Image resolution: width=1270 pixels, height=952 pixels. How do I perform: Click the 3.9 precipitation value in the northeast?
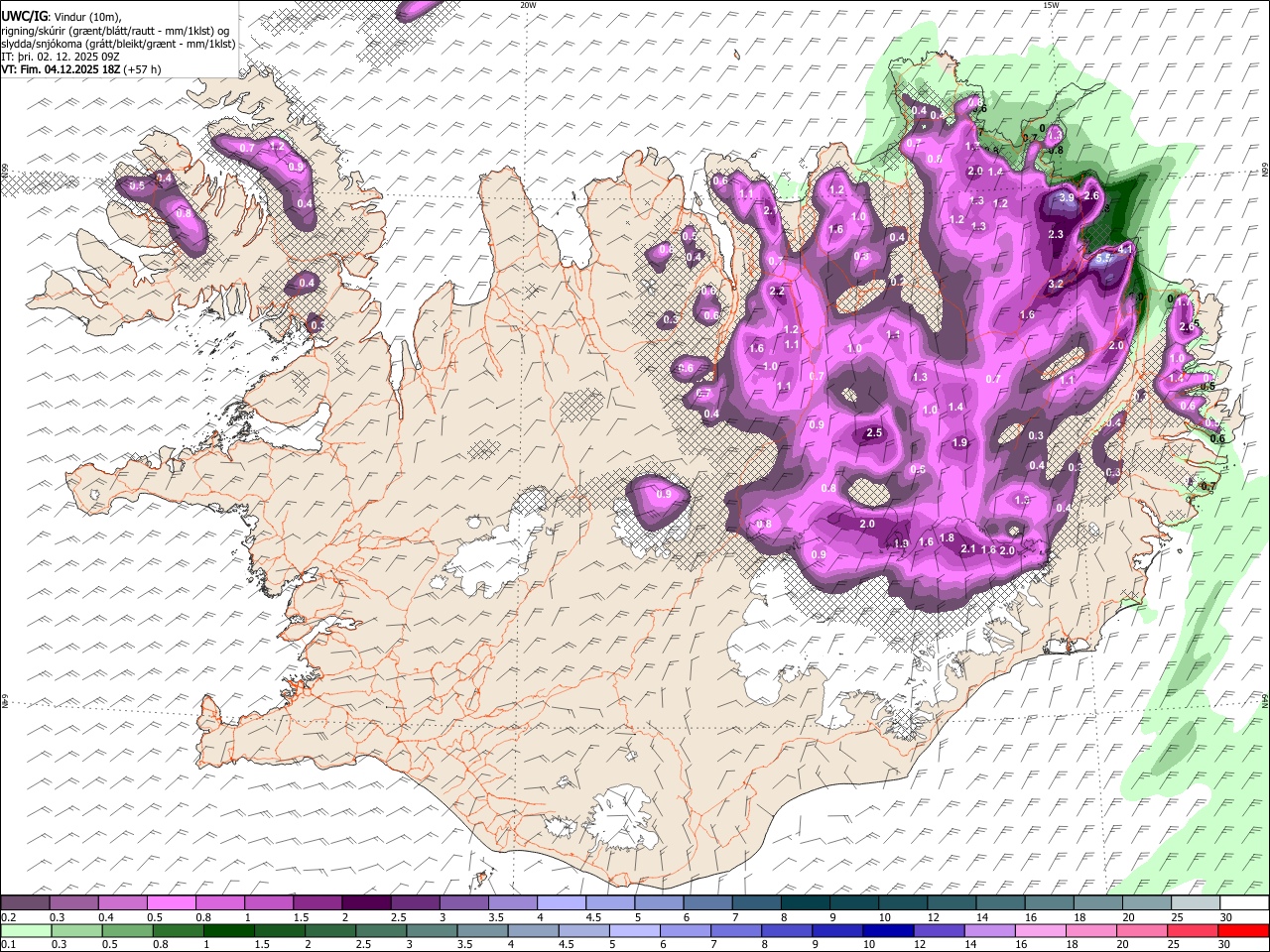[1067, 197]
